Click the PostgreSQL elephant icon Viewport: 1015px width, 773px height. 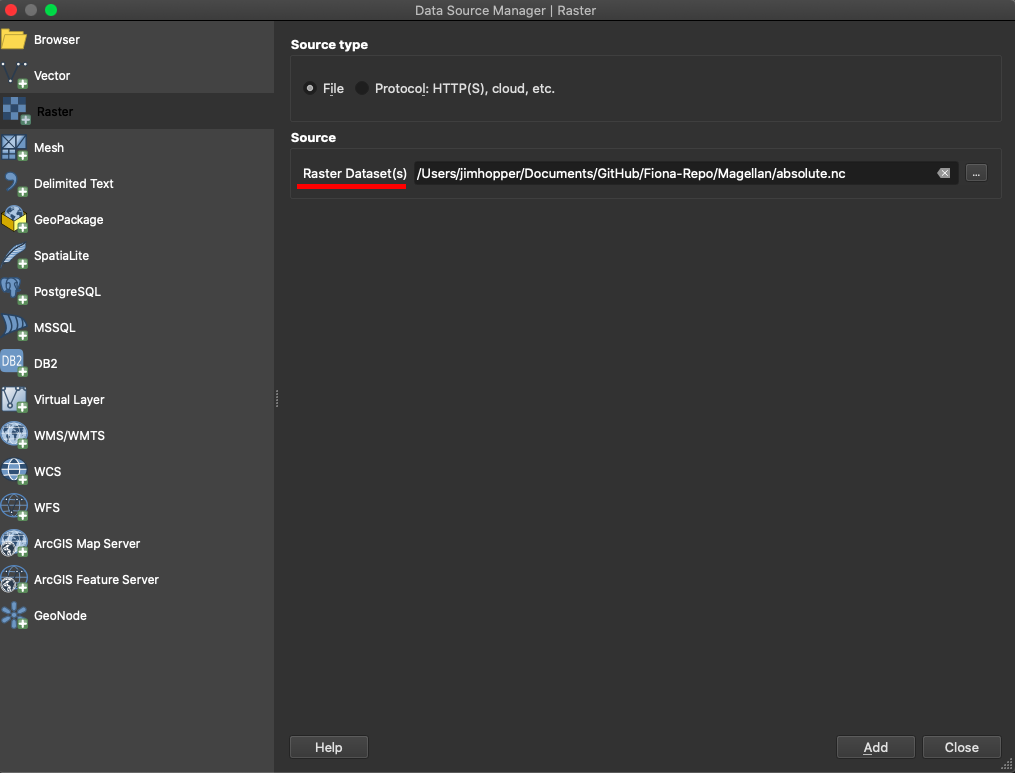pyautogui.click(x=15, y=292)
